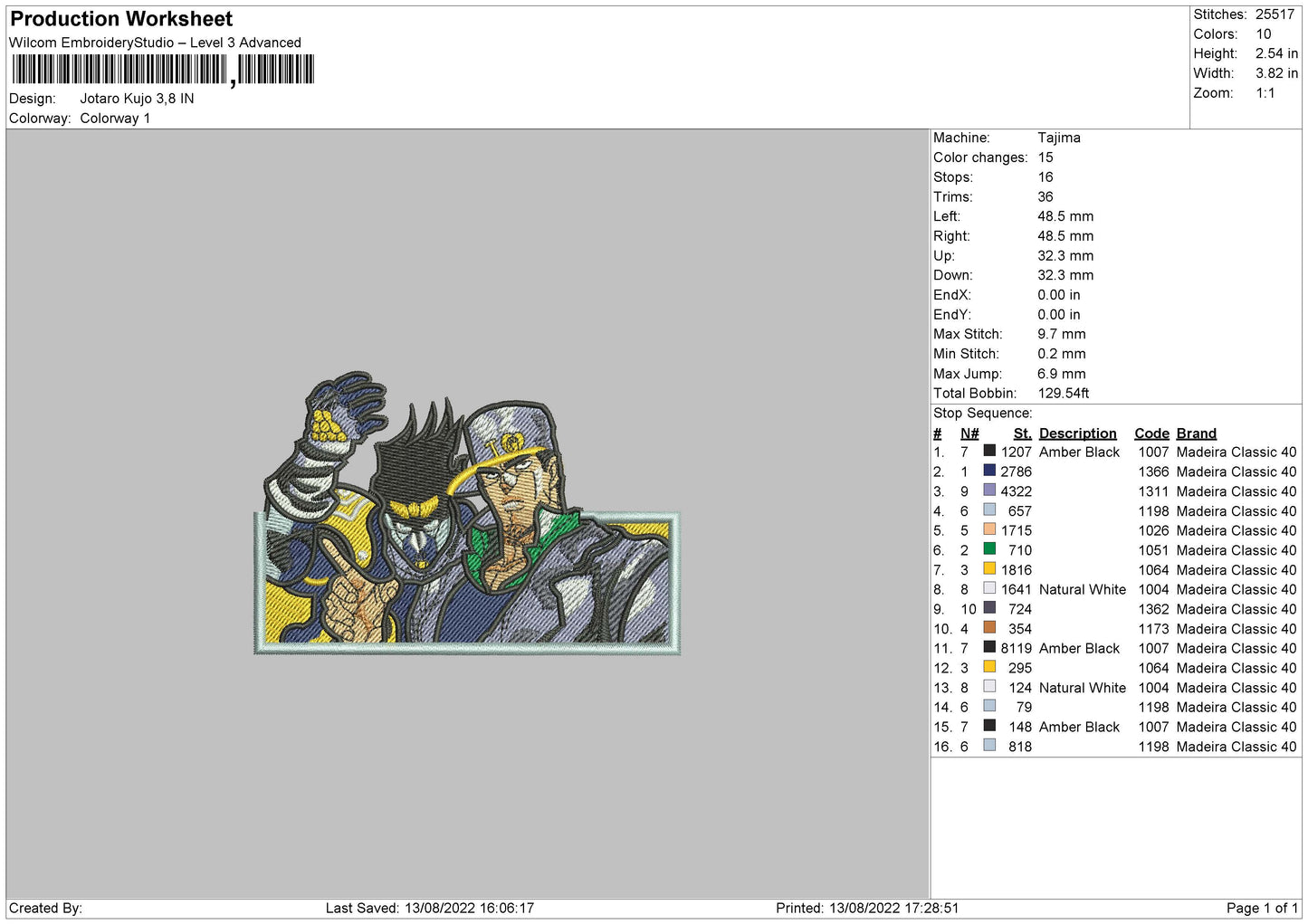The width and height of the screenshot is (1308, 924).
Task: Click Amber Black description in stop 1
Action: pos(1079,452)
